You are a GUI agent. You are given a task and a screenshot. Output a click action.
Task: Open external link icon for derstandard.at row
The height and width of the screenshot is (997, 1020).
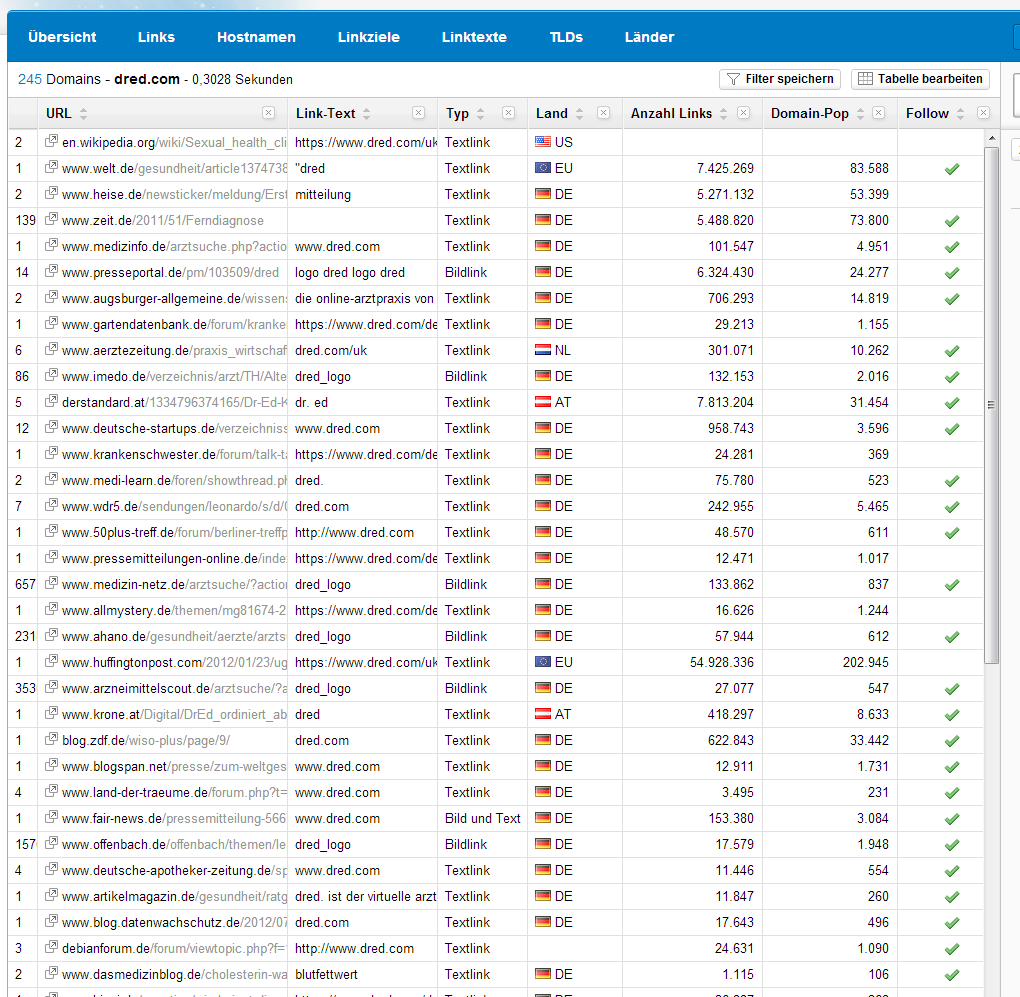click(51, 403)
